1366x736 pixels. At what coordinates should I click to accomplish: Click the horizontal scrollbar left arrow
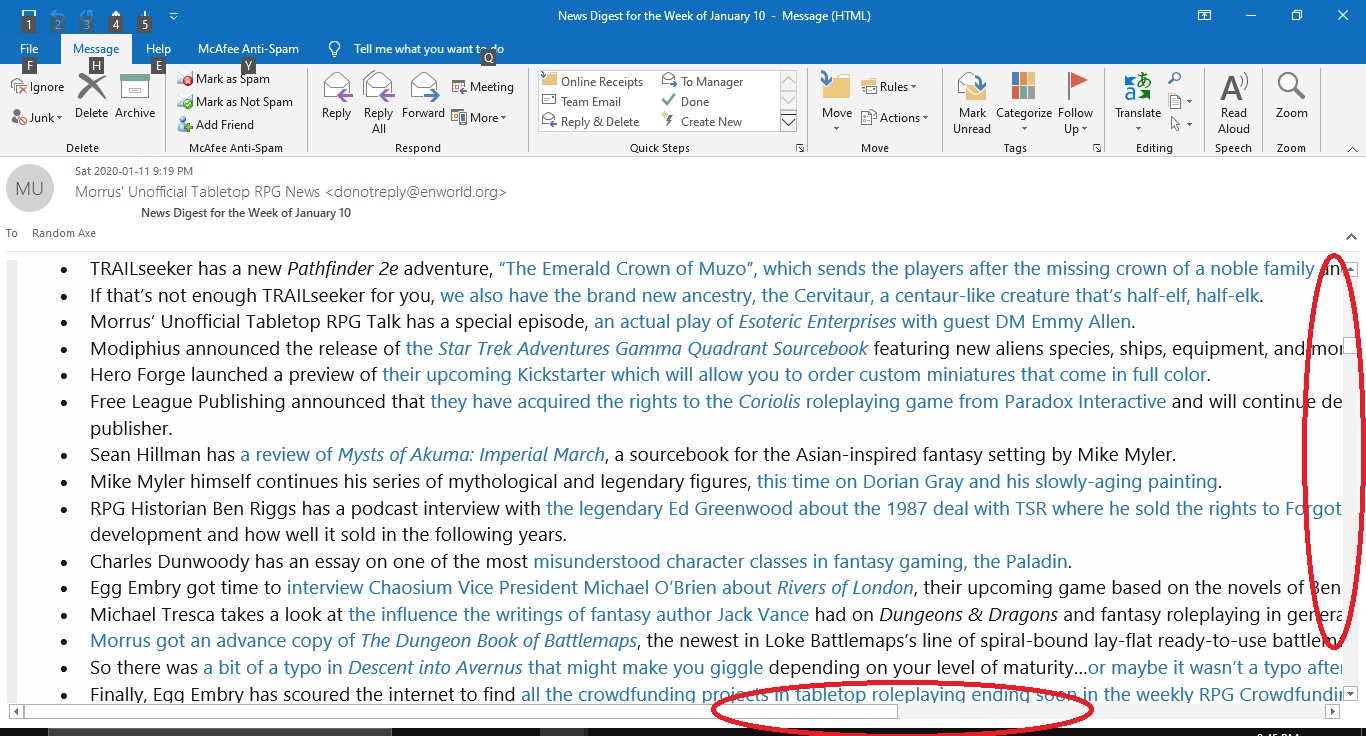pos(15,712)
